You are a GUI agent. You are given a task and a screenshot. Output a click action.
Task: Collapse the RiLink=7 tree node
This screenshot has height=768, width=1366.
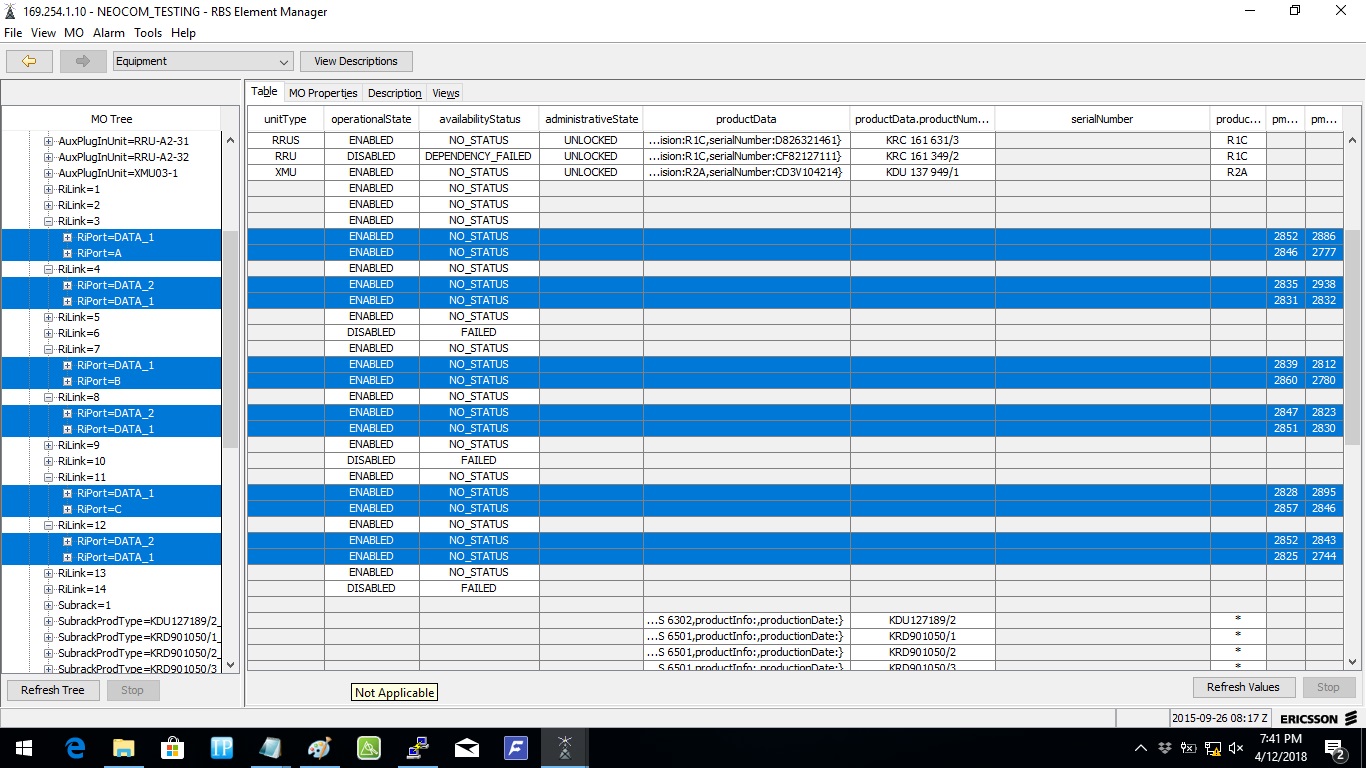tap(48, 349)
